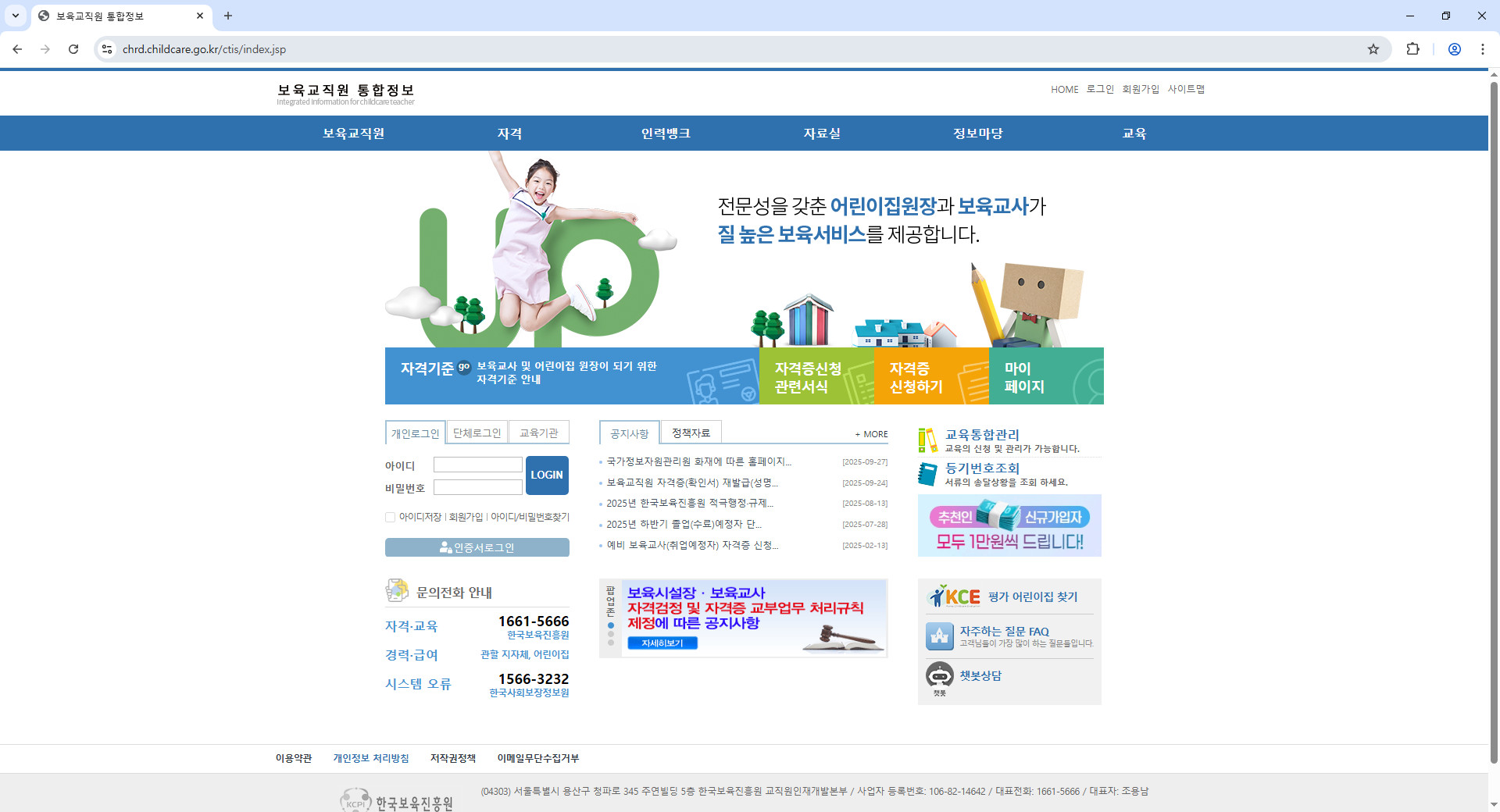Reload the page with the refresh icon
The height and width of the screenshot is (812, 1500).
tap(73, 49)
